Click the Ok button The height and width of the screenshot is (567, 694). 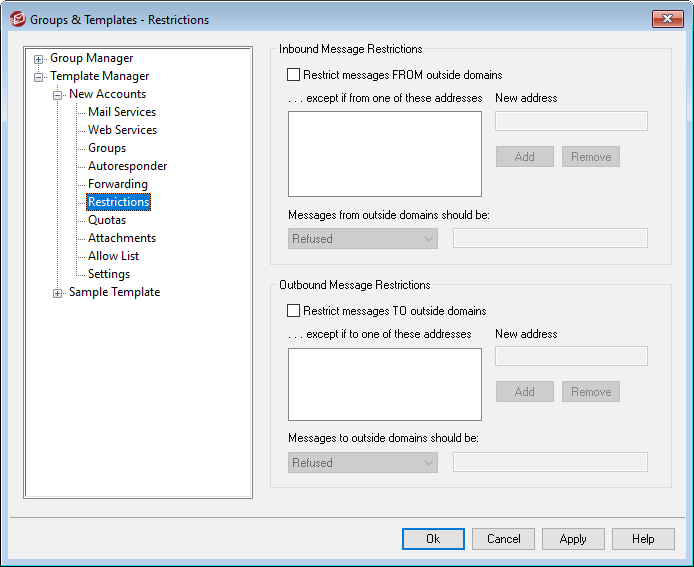433,539
